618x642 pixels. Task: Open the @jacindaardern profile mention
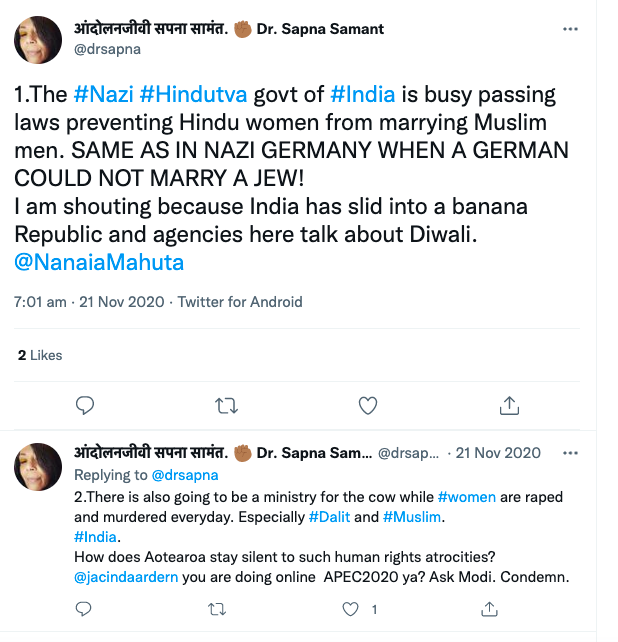(125, 577)
